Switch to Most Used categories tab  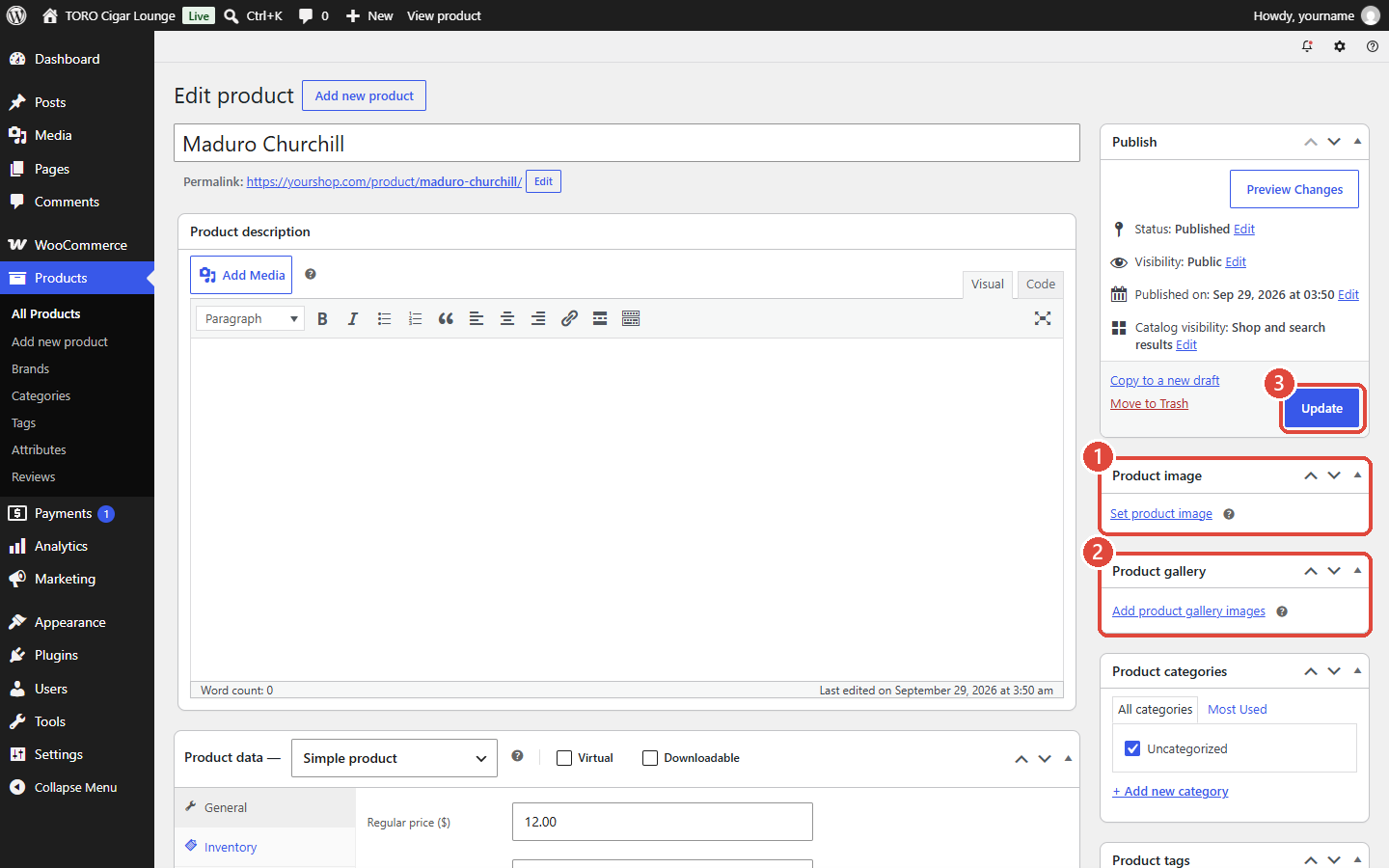pos(1238,709)
